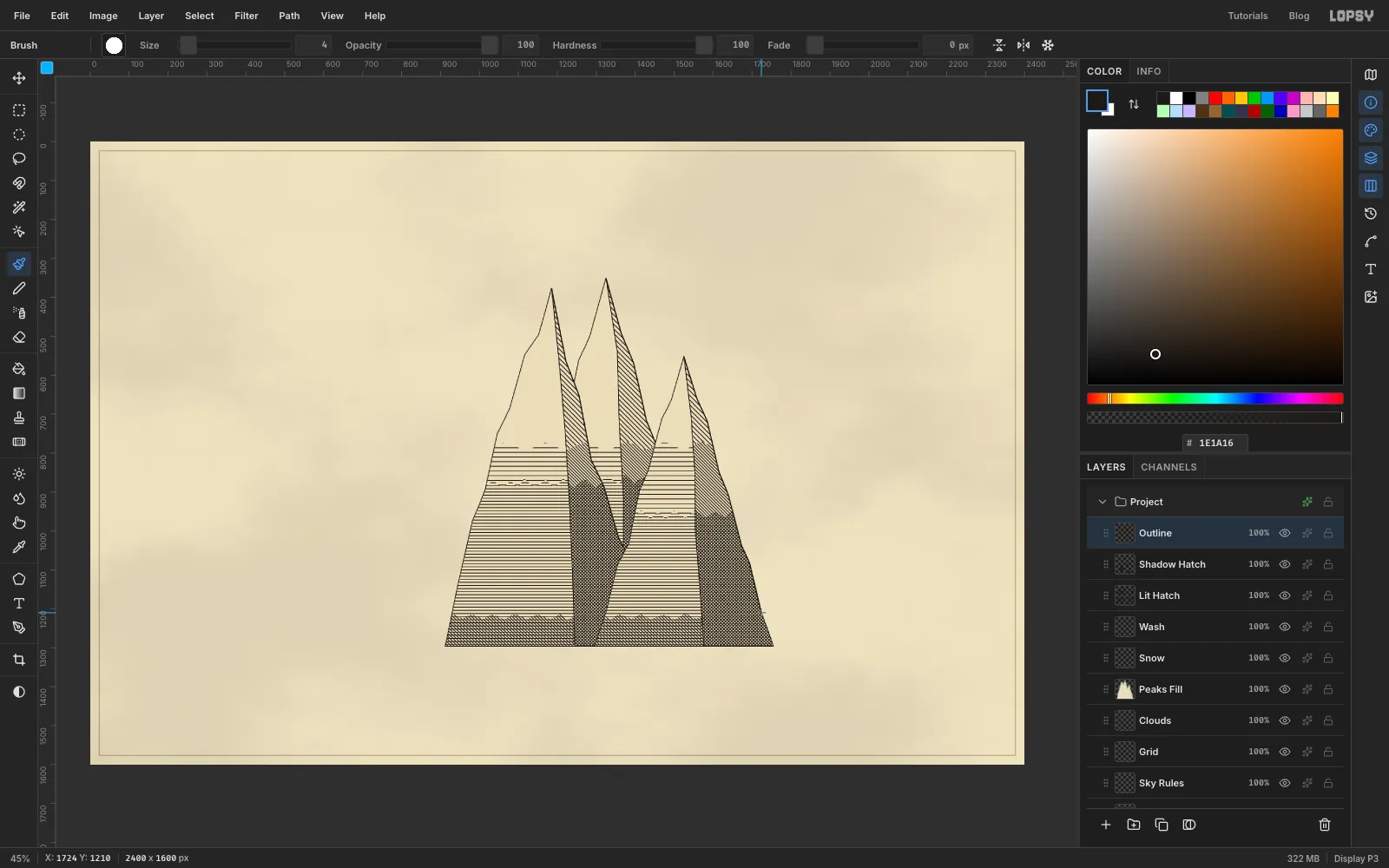This screenshot has height=868, width=1389.
Task: Adjust the hue slider bar
Action: click(1215, 398)
